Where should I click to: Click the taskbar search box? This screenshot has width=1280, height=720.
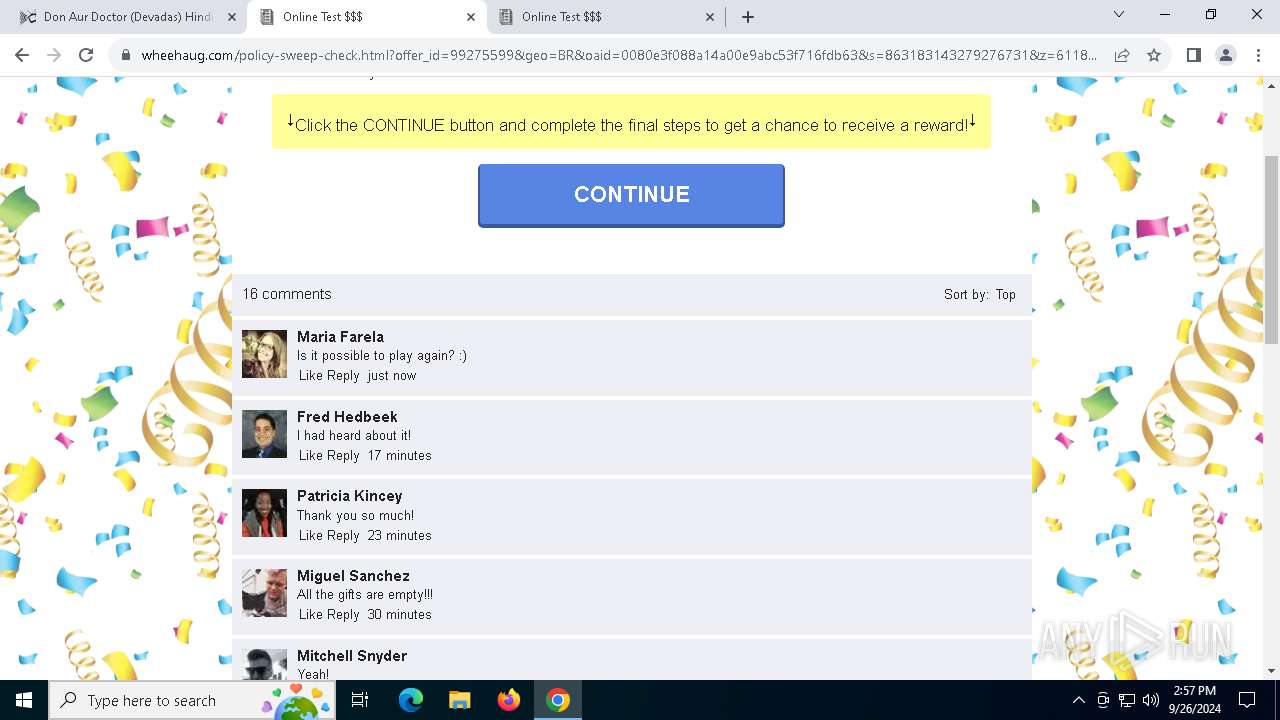point(192,700)
